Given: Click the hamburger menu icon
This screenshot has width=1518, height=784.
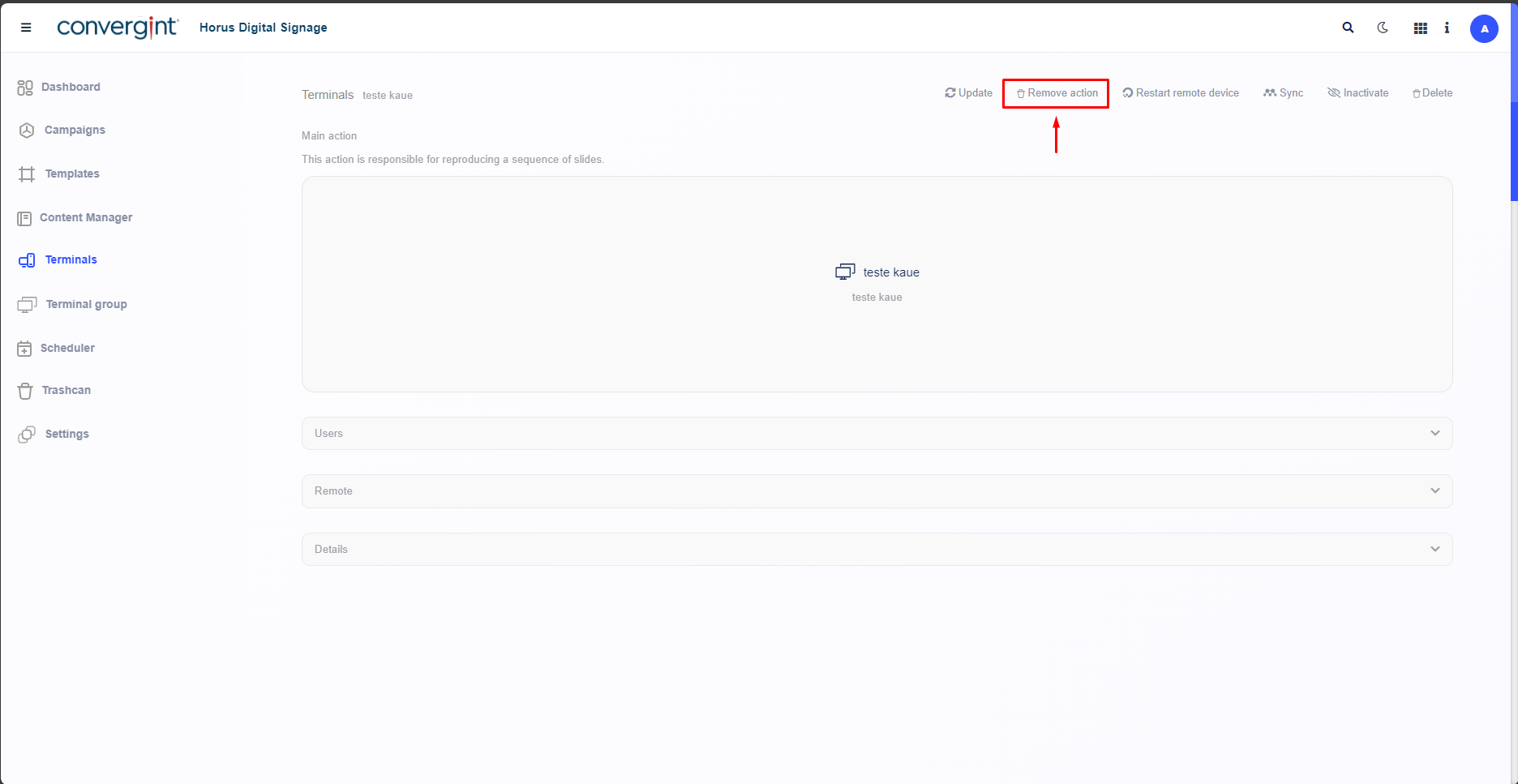Looking at the screenshot, I should [x=26, y=28].
